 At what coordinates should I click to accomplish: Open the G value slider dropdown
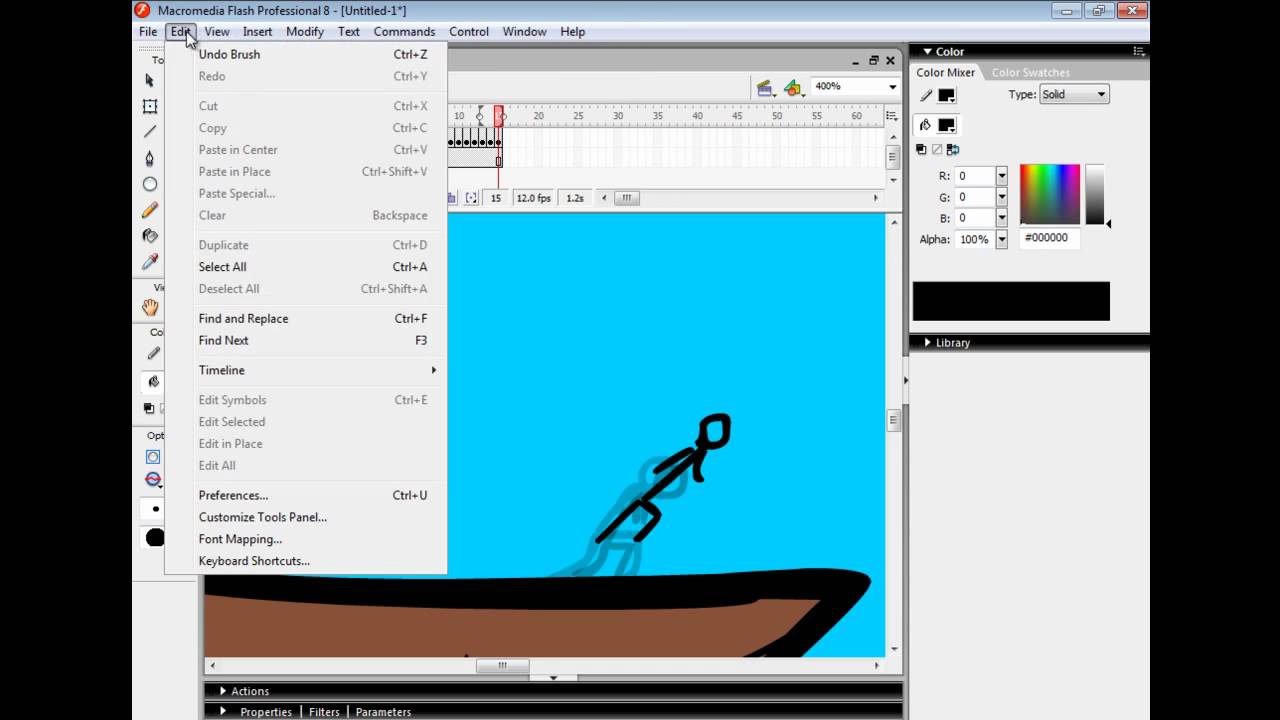(1001, 197)
